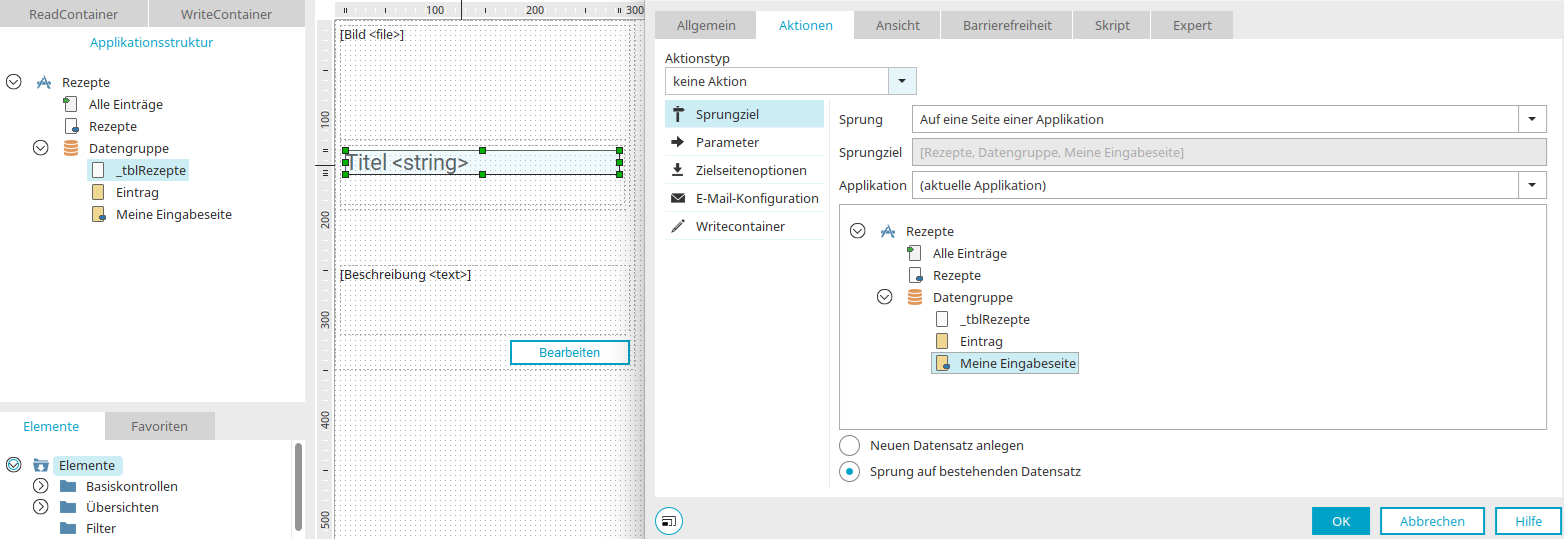The width and height of the screenshot is (1564, 539).
Task: Open the Applikation dropdown arrow
Action: click(1532, 185)
